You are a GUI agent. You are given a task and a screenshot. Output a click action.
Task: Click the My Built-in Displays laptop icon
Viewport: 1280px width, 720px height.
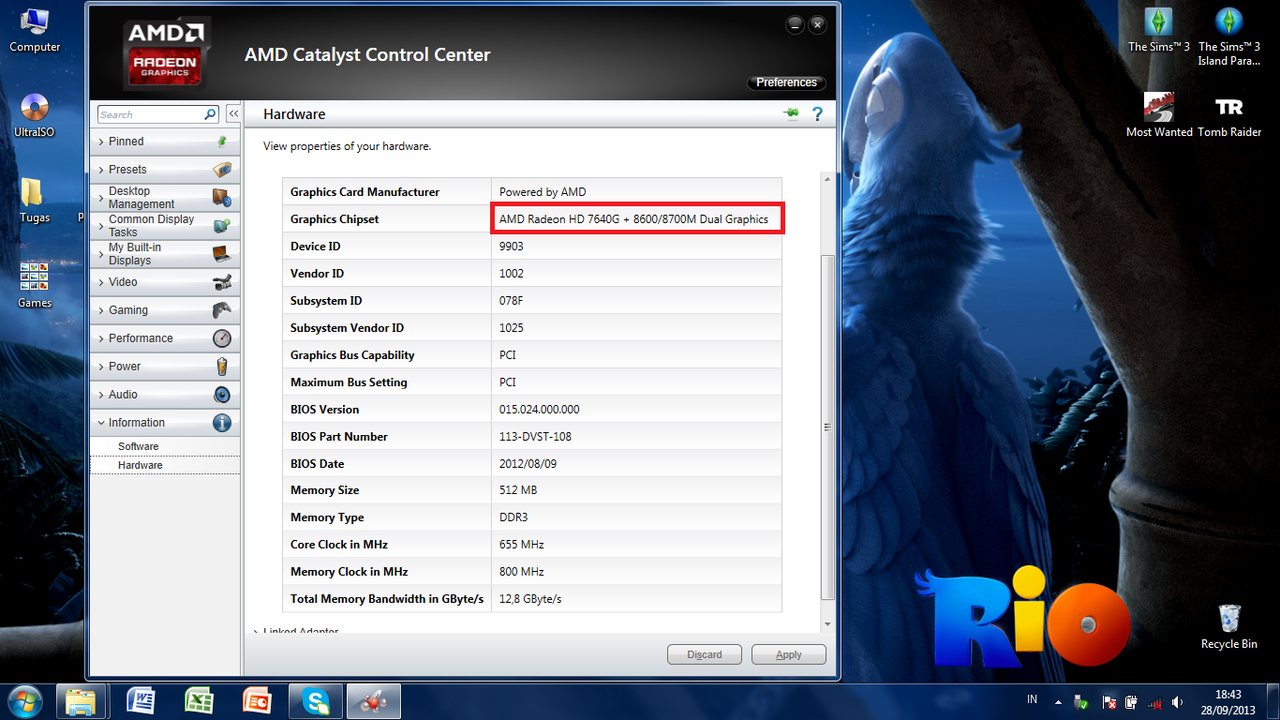click(222, 254)
